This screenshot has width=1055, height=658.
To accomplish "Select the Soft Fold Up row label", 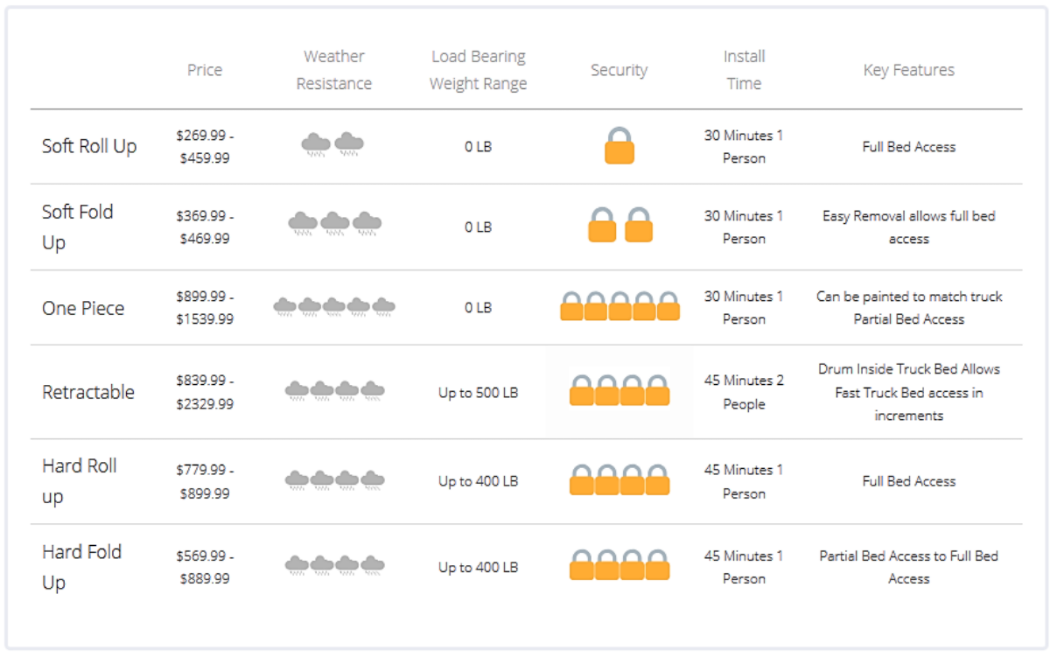I will tap(77, 227).
